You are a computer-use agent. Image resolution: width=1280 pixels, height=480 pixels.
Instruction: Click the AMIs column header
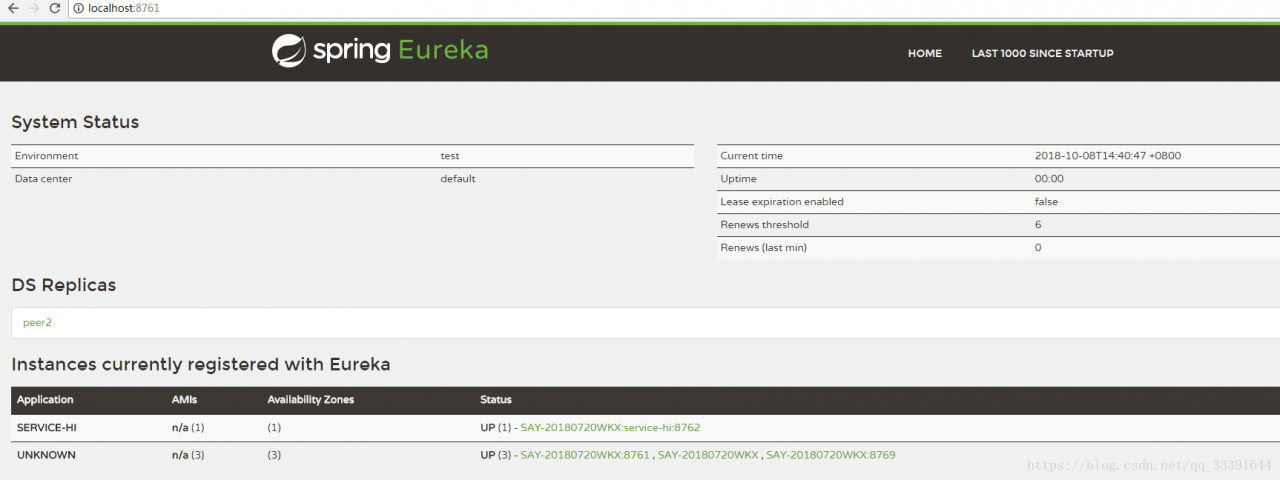tap(185, 400)
